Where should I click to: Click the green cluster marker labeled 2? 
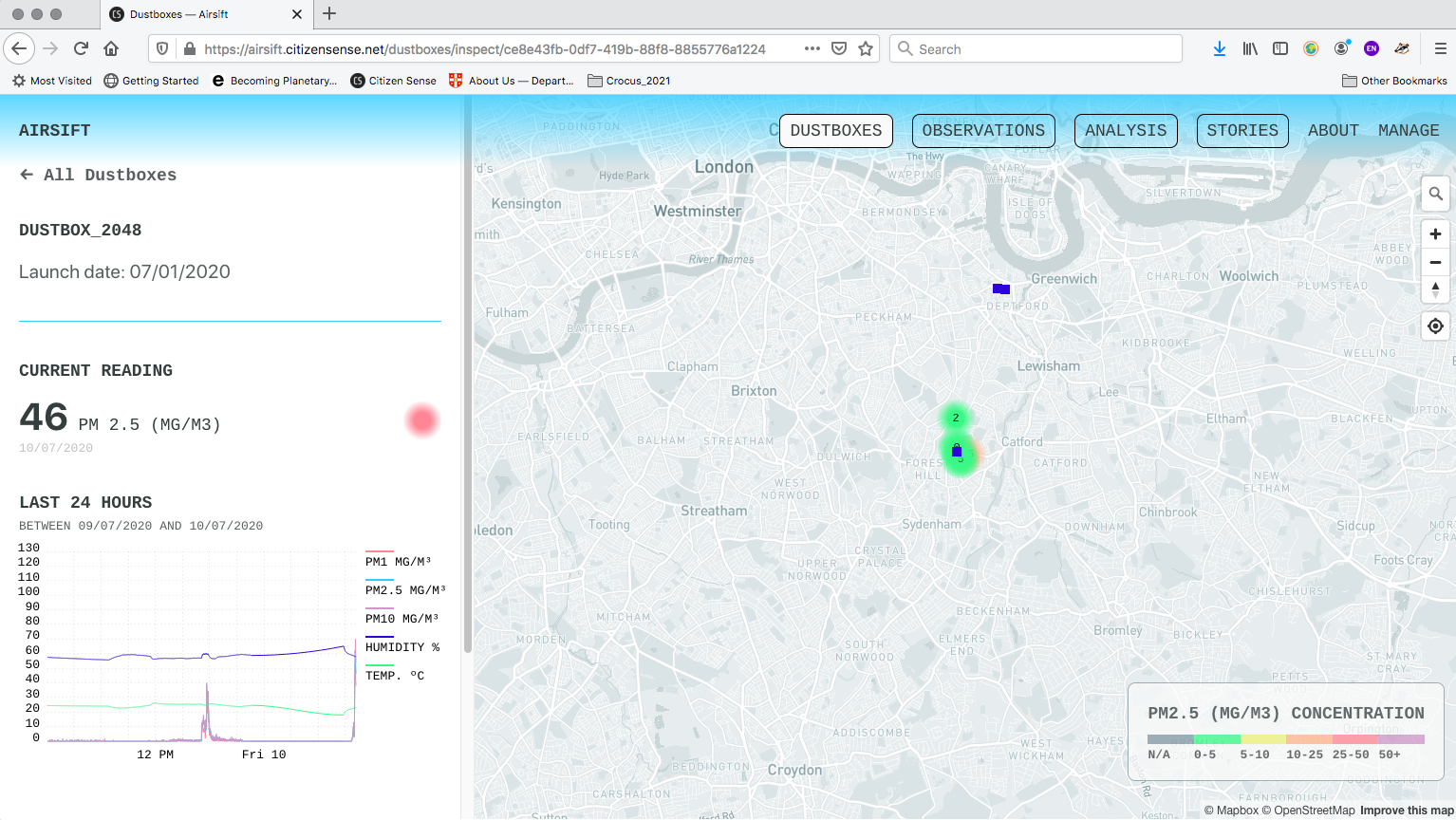coord(956,418)
